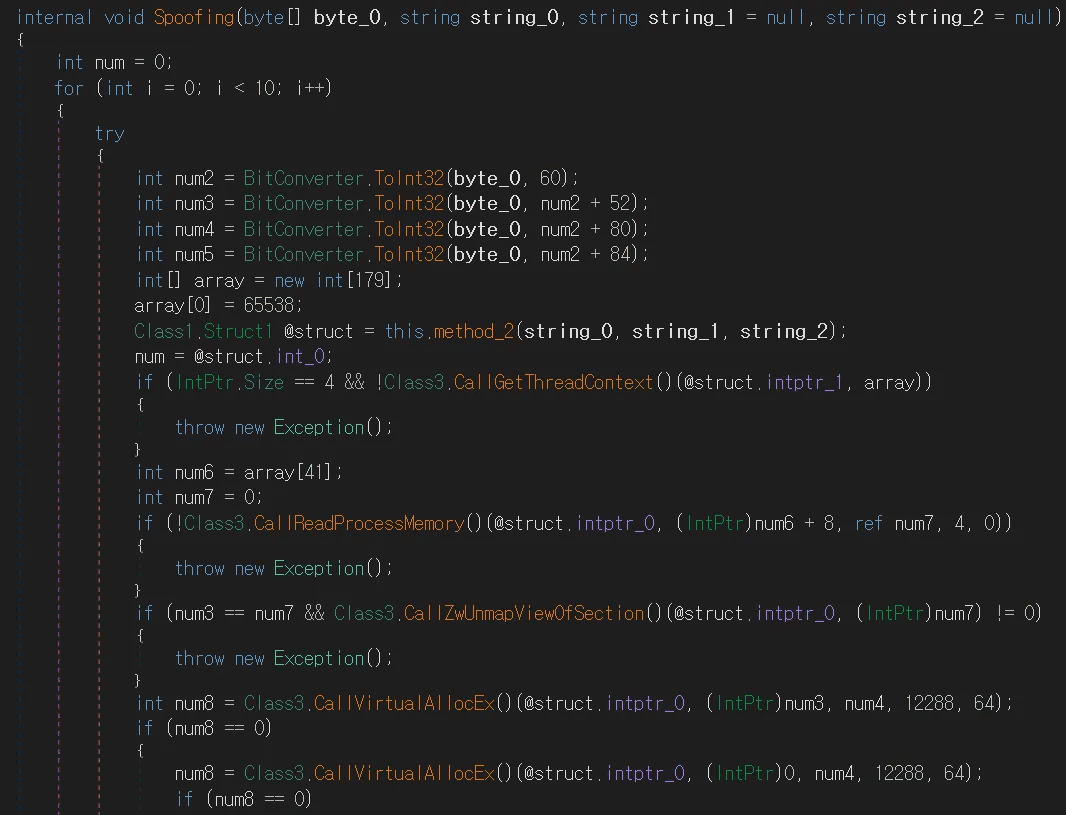Click CallVirtualAllocEx on the 'int num8' declaration line
Viewport: 1066px width, 815px height.
pyautogui.click(x=405, y=703)
